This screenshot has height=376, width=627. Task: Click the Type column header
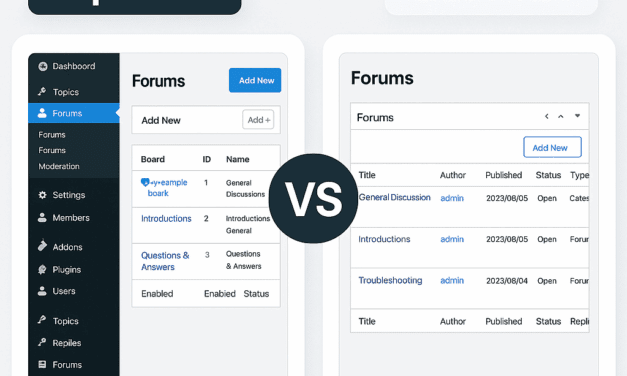(579, 175)
